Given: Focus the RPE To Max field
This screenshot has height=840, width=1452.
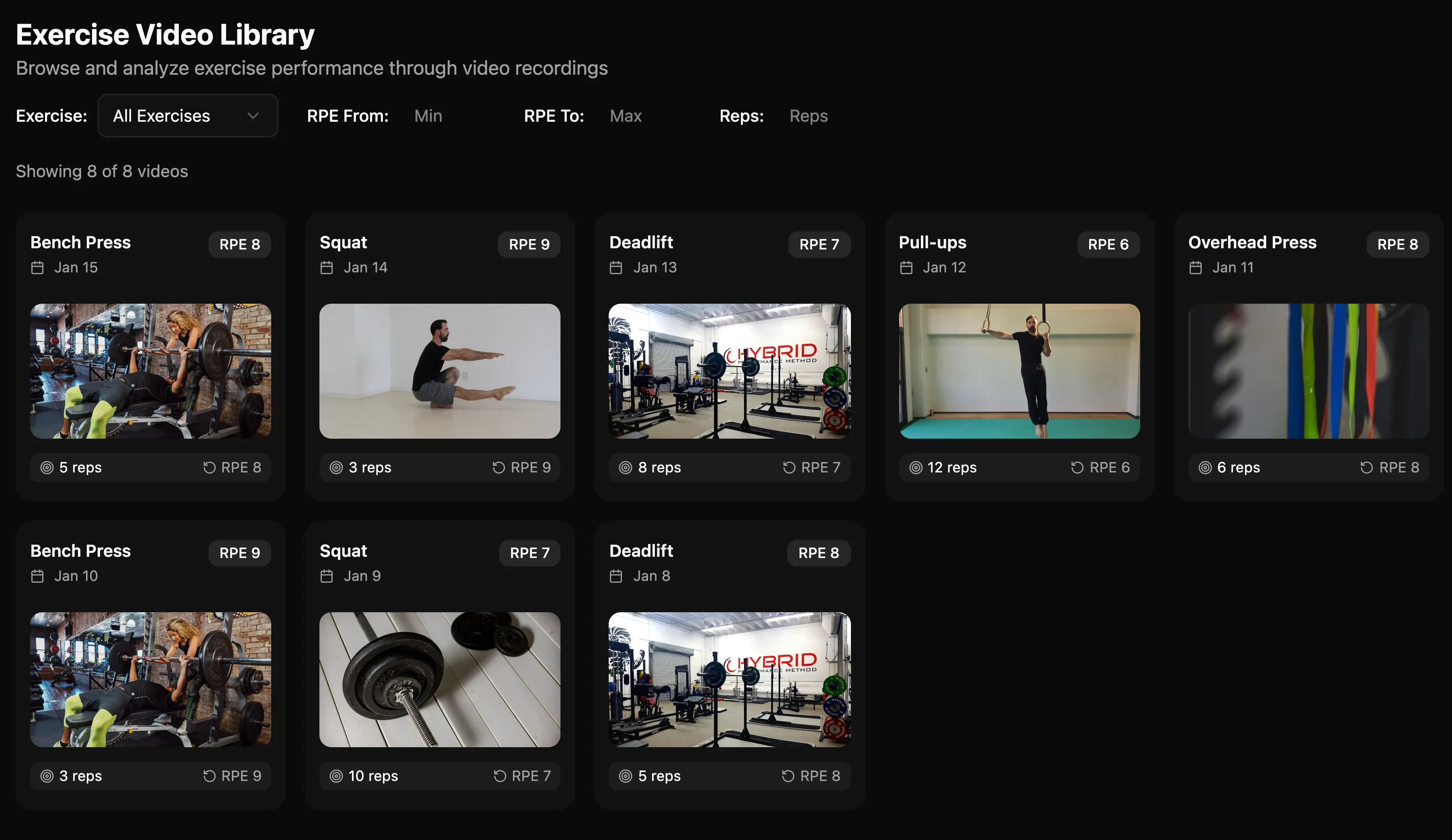Looking at the screenshot, I should pyautogui.click(x=651, y=116).
